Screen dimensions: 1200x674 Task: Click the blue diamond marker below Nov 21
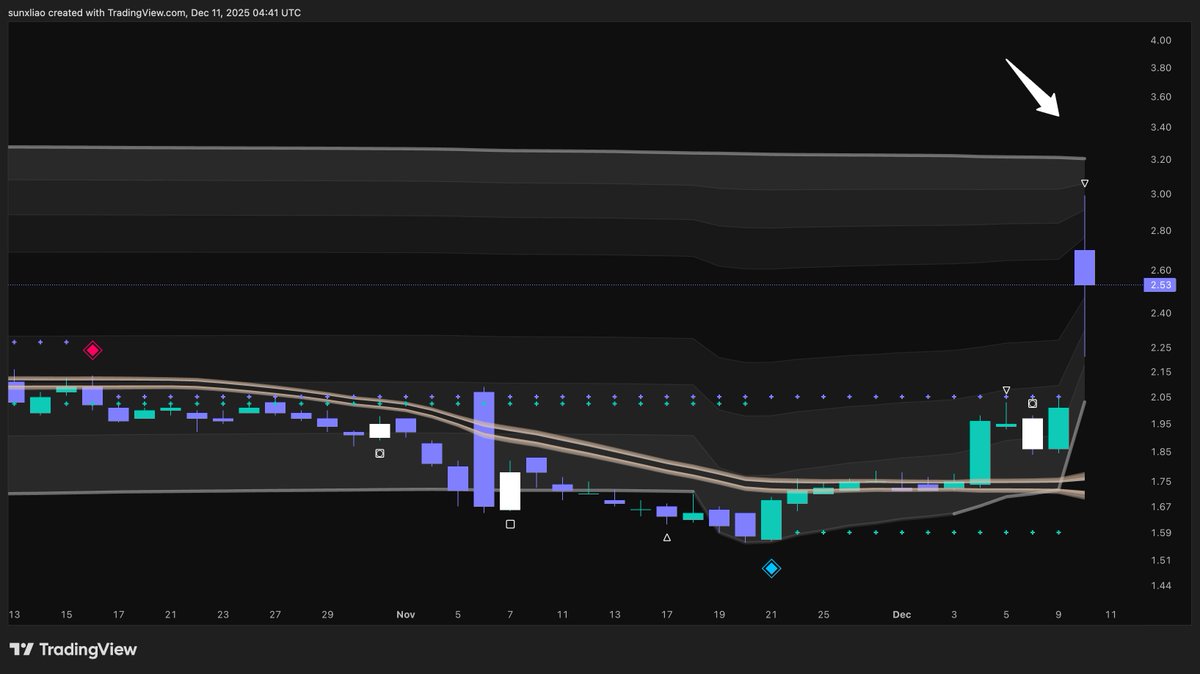771,568
